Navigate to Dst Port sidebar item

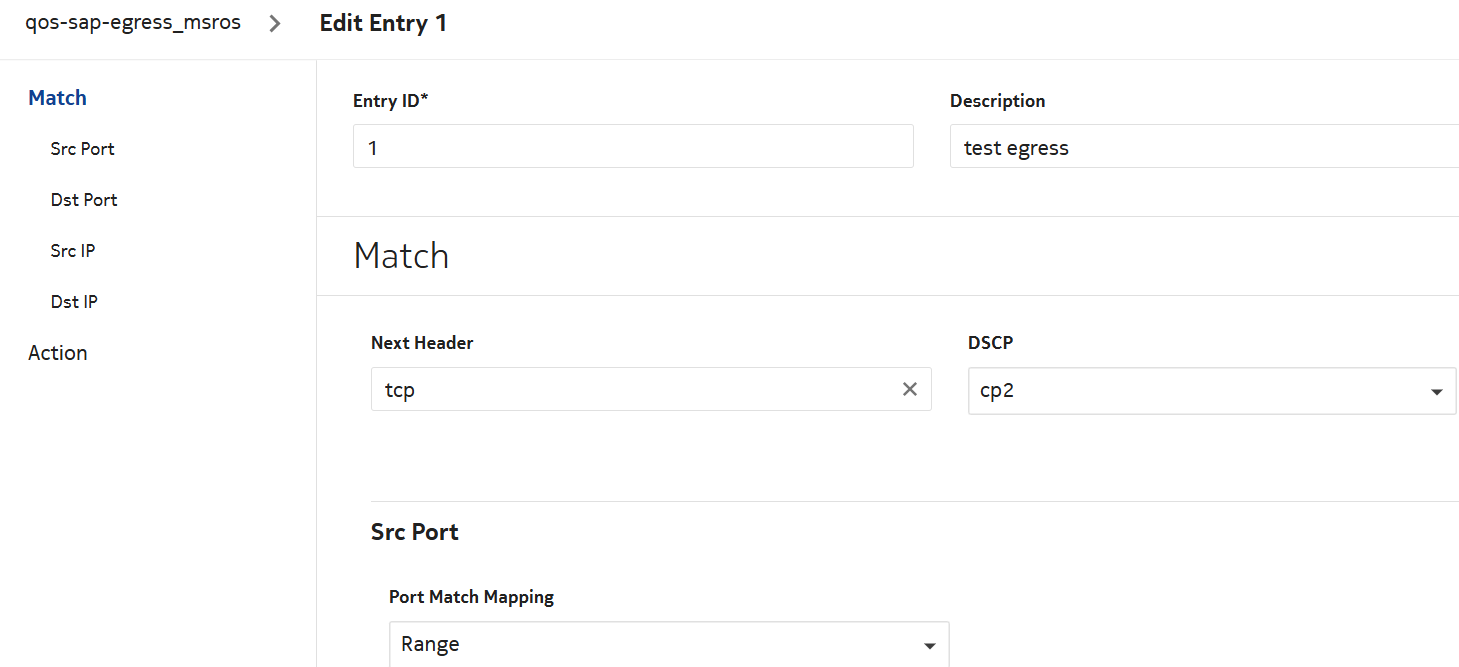point(84,200)
